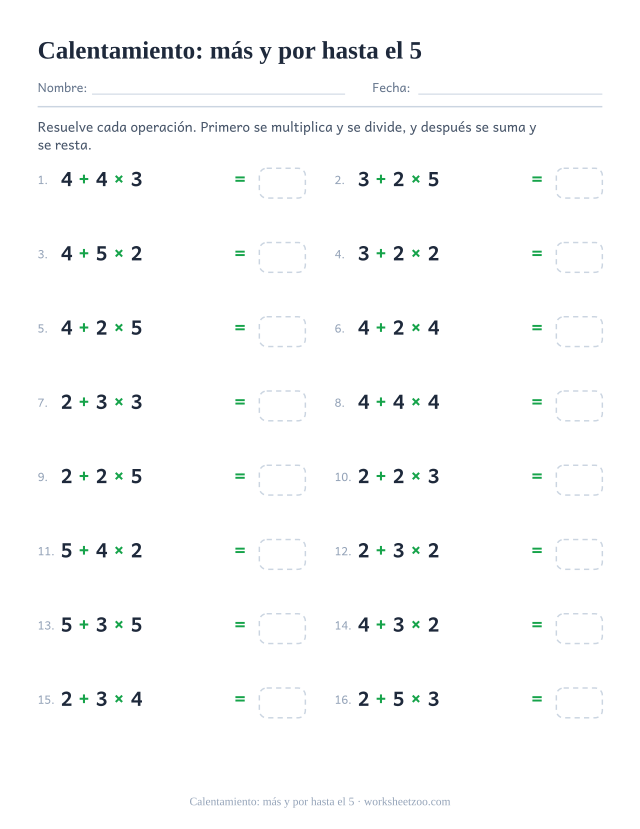Click answer box for problem 14
This screenshot has height=829, width=640.
579,629
